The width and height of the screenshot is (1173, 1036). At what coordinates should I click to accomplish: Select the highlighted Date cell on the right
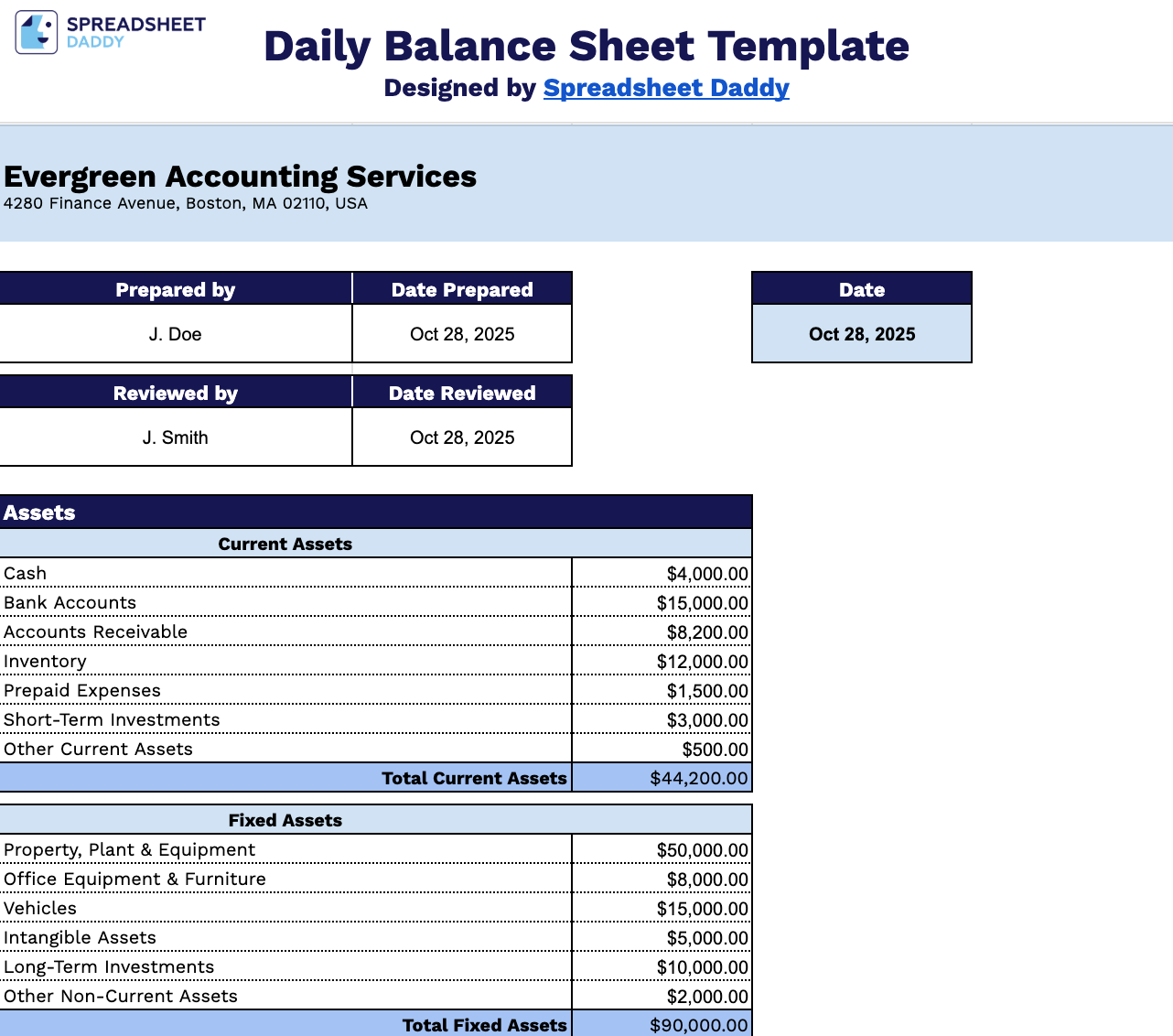click(x=861, y=333)
